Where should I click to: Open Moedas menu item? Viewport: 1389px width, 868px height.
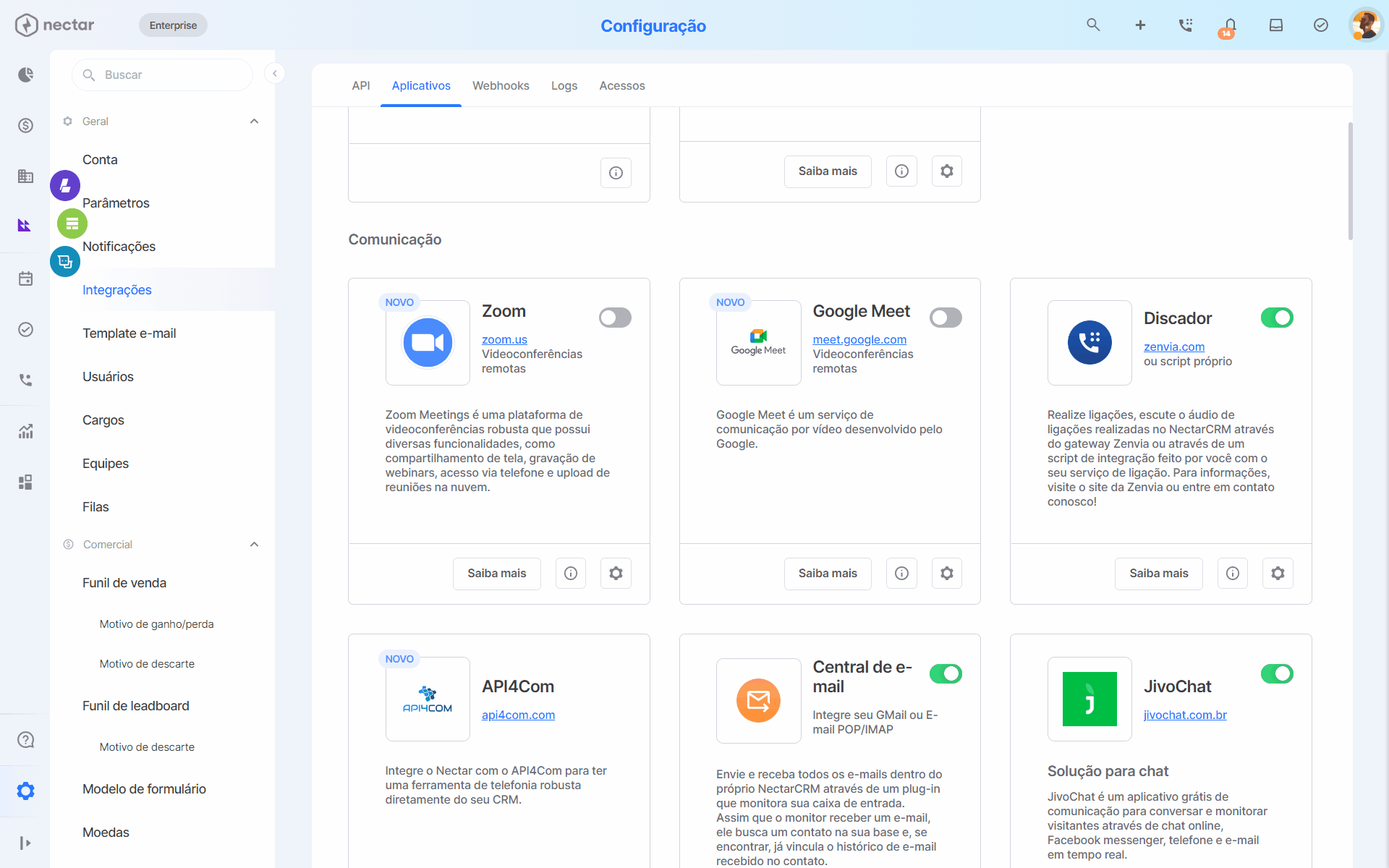tap(106, 832)
